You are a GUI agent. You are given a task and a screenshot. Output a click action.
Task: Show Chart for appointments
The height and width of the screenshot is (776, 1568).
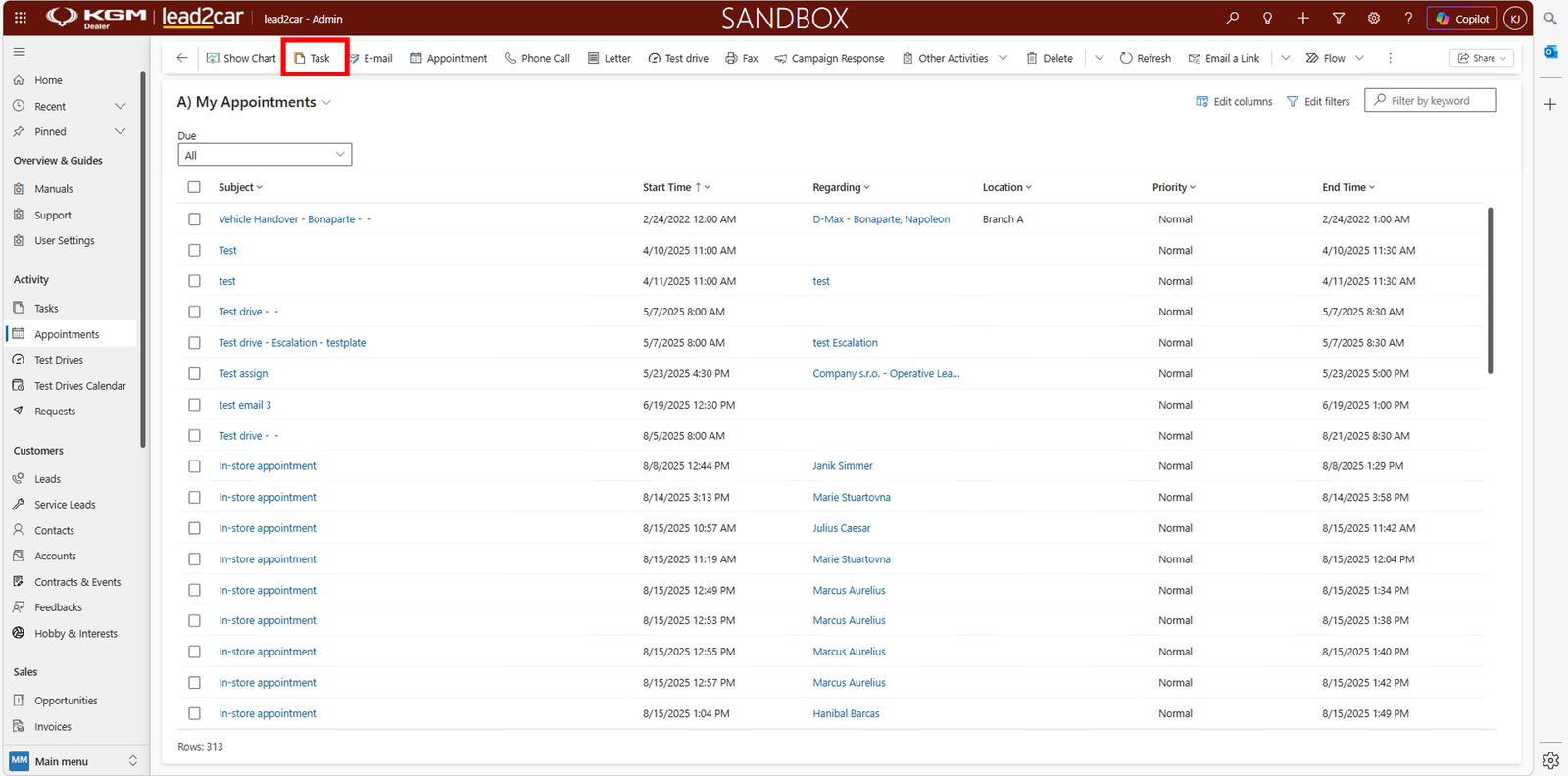(x=241, y=58)
